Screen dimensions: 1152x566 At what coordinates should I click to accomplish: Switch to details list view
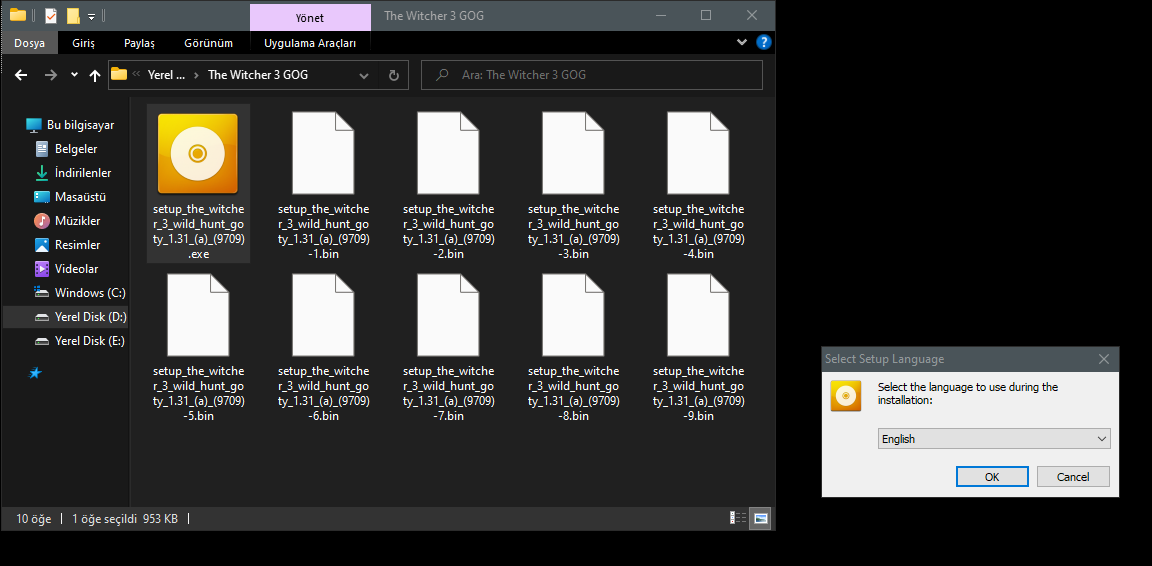tap(738, 518)
